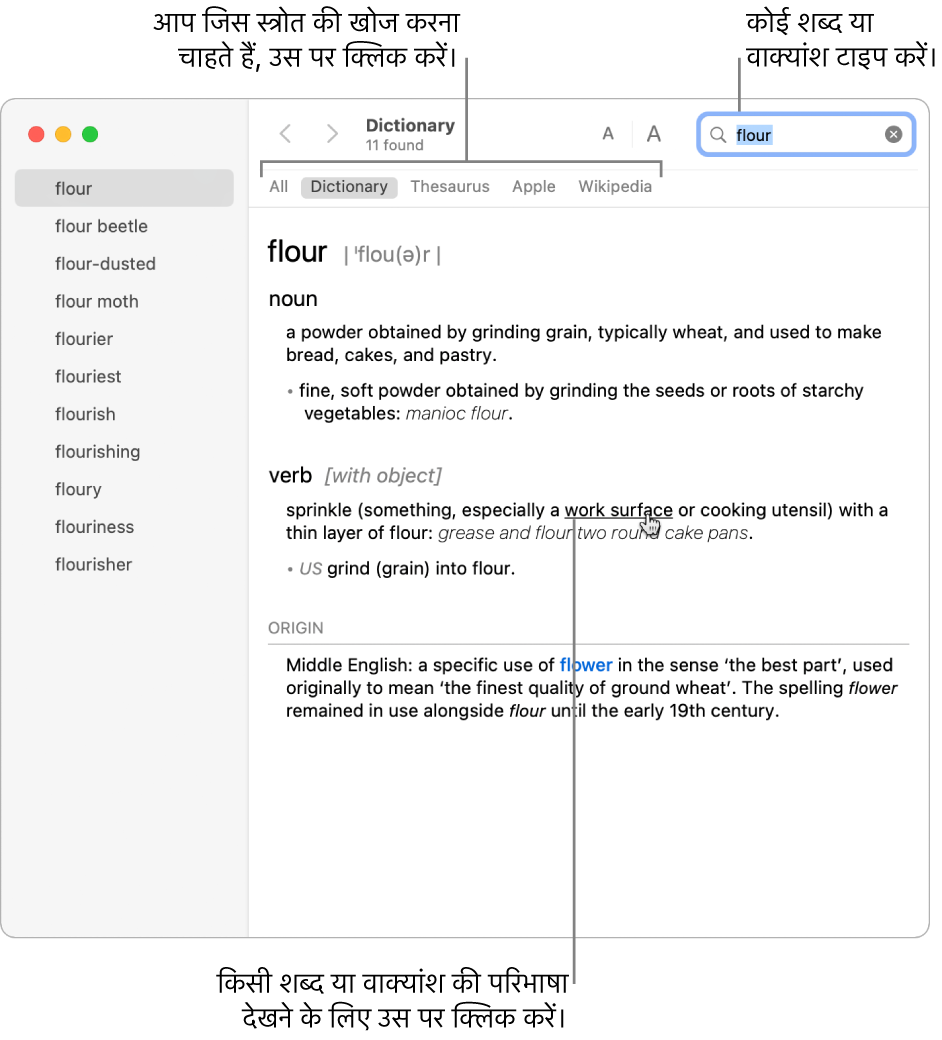
Task: Minimize the window with the yellow button
Action: coord(63,135)
